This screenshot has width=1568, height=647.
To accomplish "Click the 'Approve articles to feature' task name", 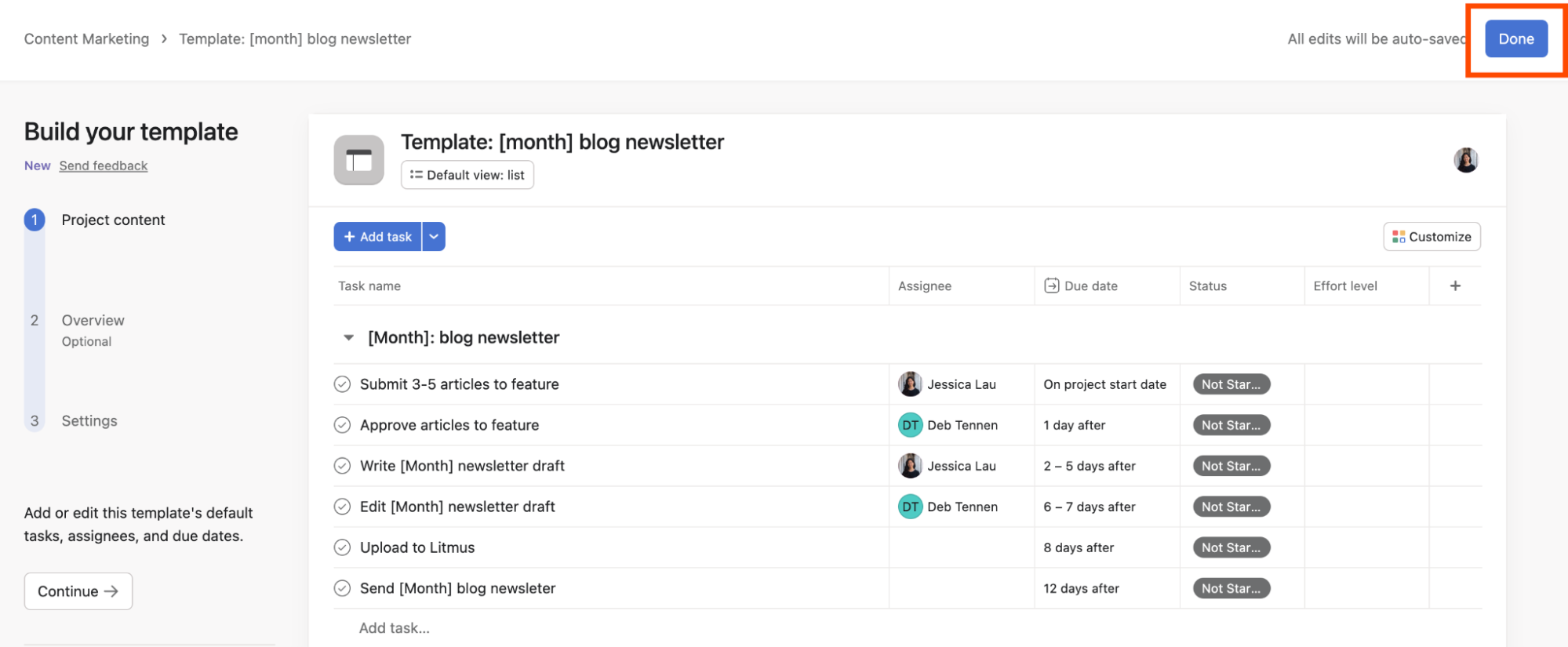I will coord(449,425).
